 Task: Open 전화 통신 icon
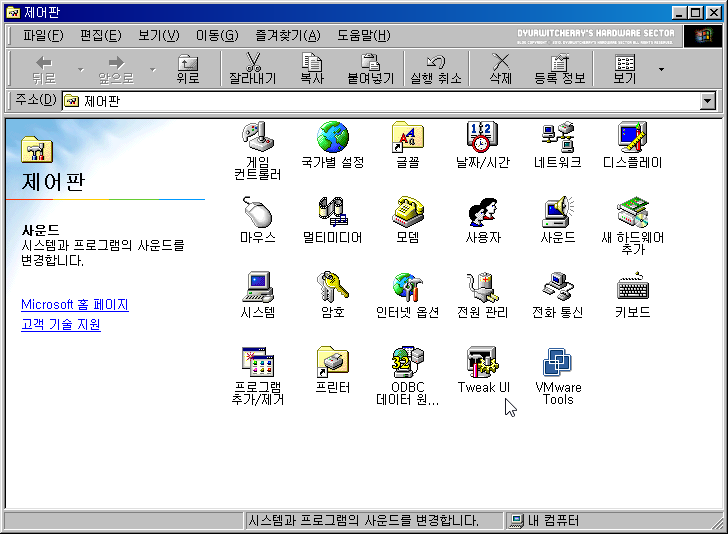(558, 287)
